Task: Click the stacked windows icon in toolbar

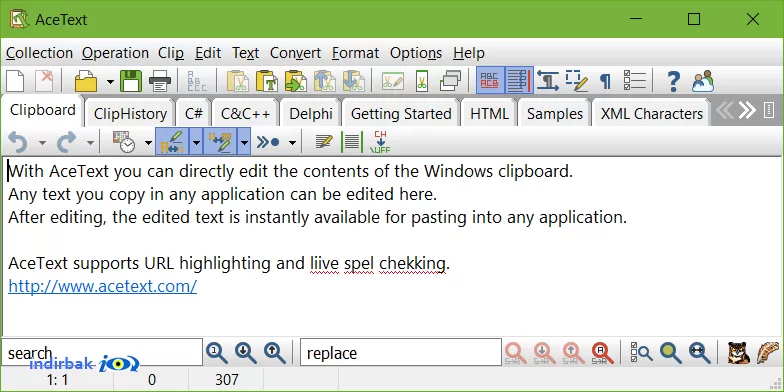Action: click(x=450, y=81)
